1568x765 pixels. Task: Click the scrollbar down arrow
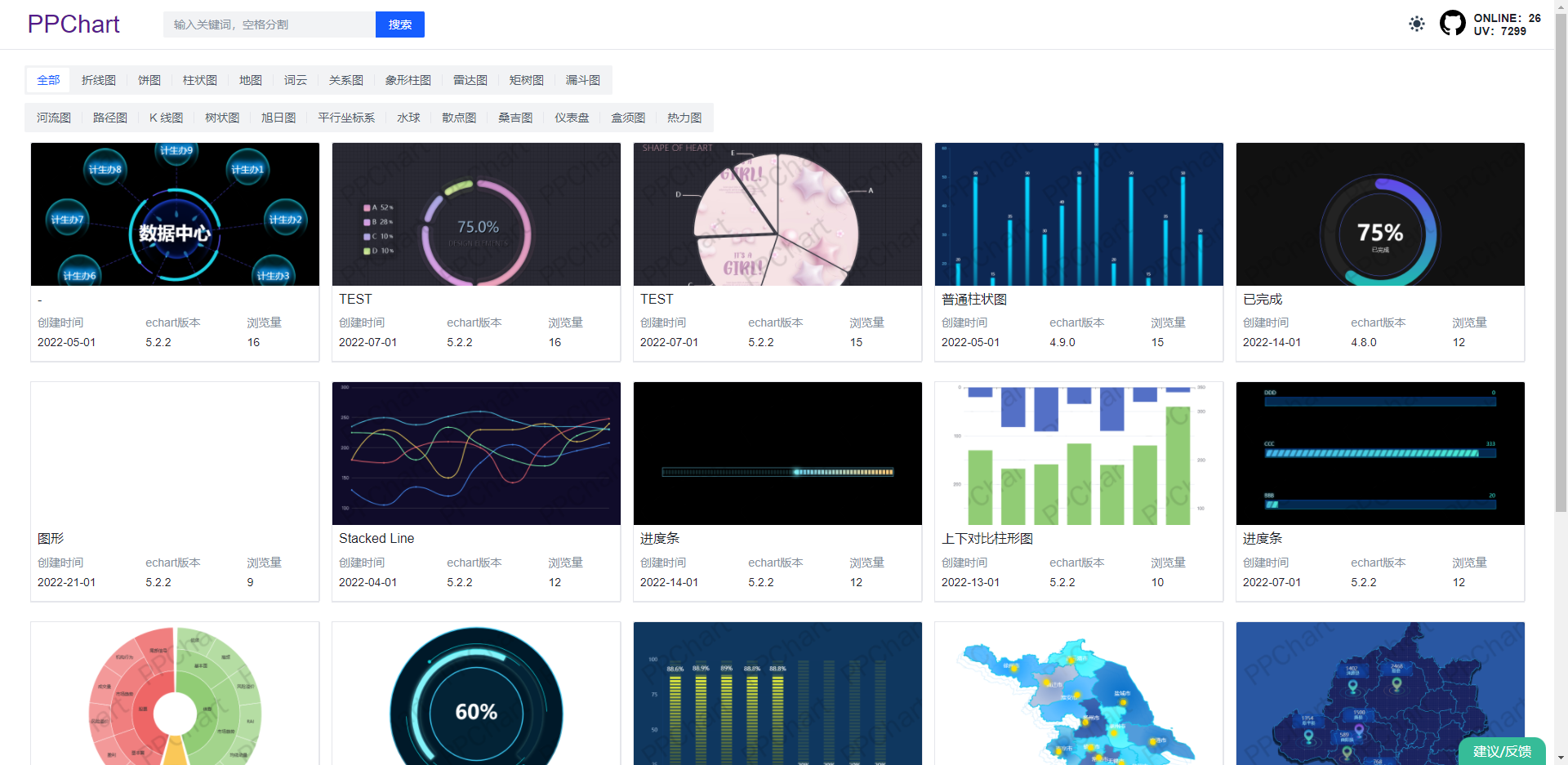click(x=1561, y=758)
